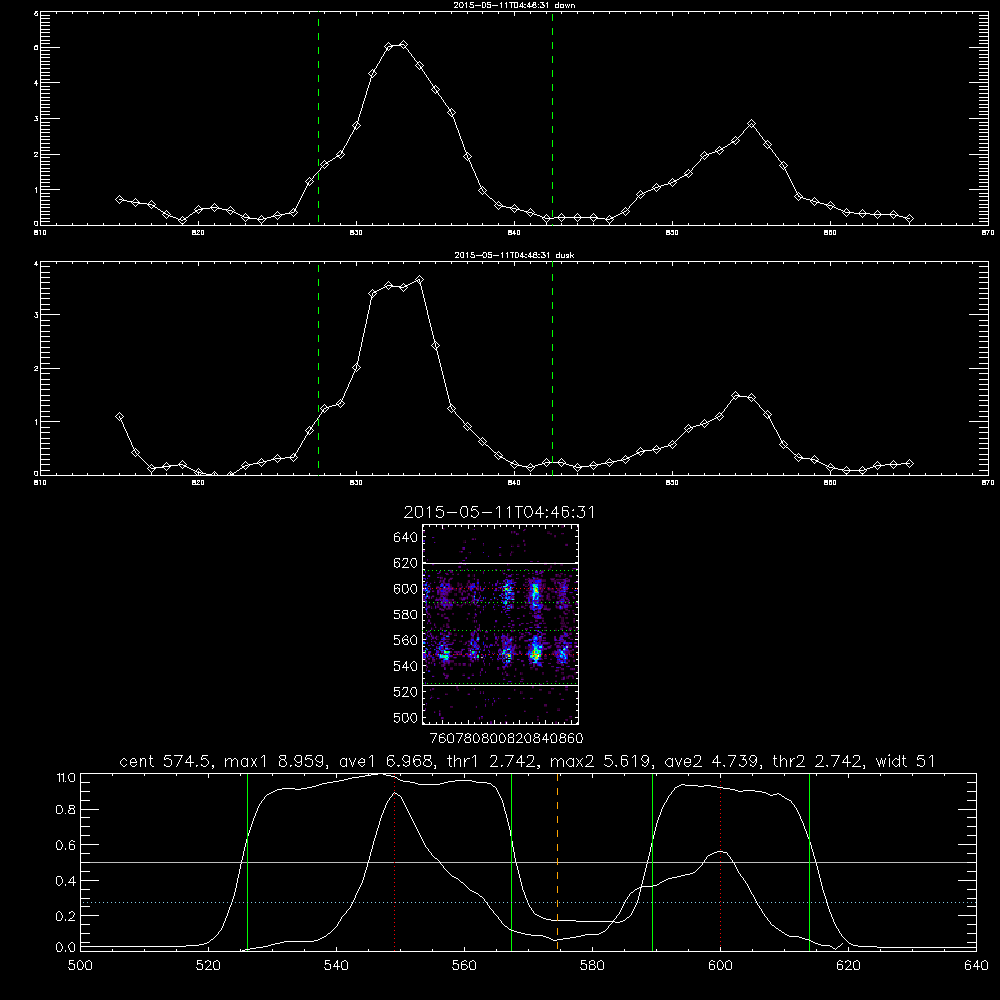Select the green vertical line near 614
The height and width of the screenshot is (1000, 1000).
809,861
